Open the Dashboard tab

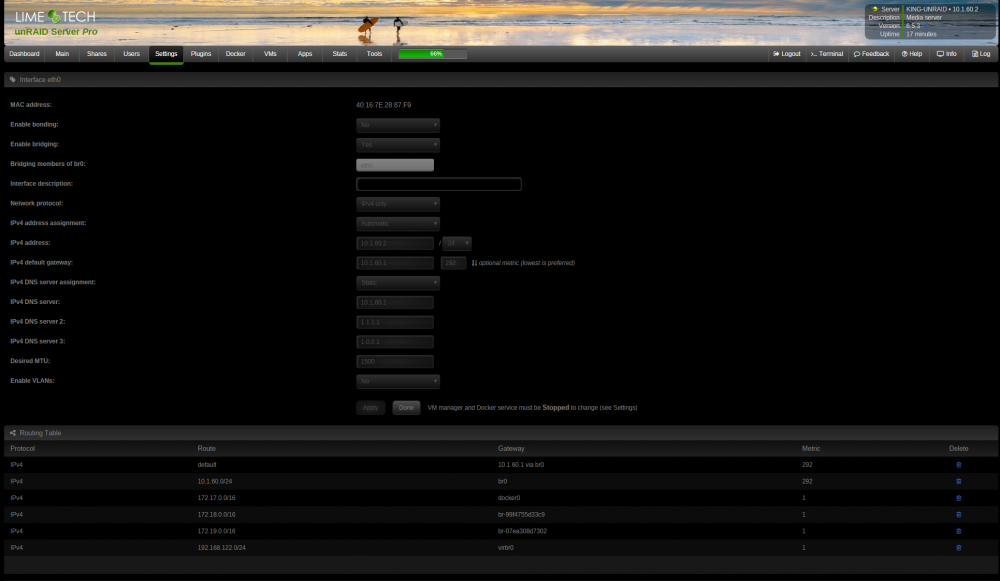point(24,54)
